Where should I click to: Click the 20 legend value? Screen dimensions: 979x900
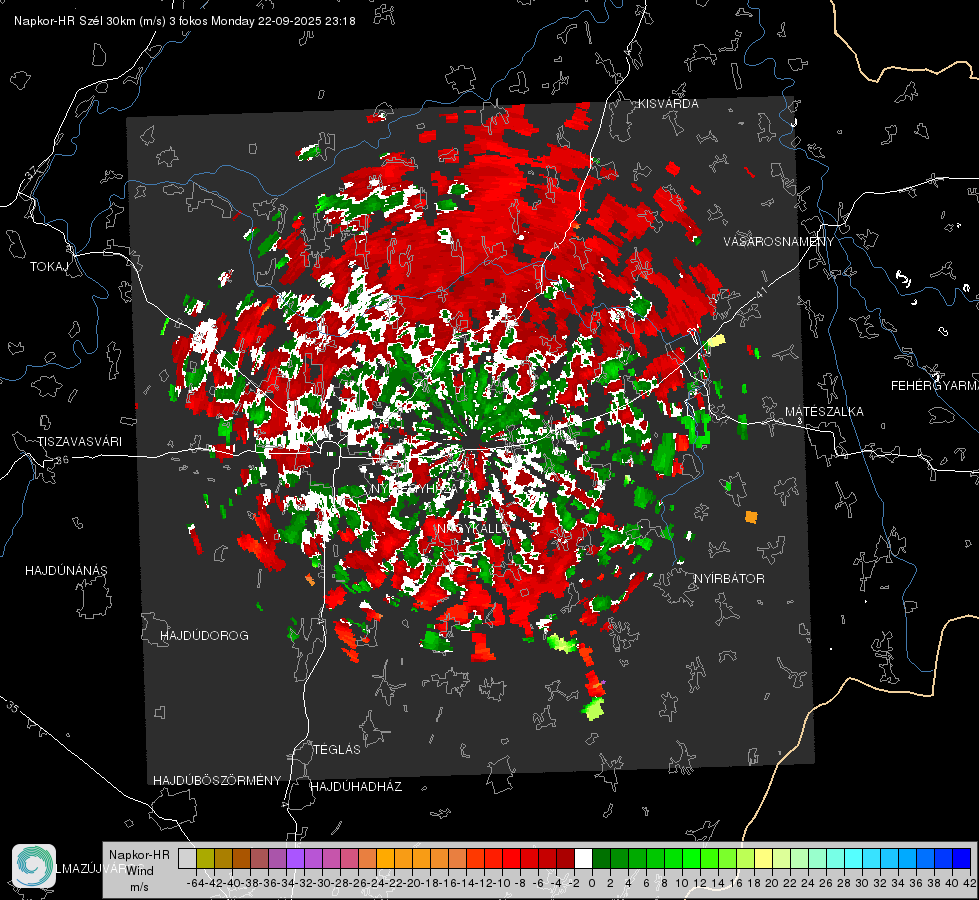click(772, 883)
